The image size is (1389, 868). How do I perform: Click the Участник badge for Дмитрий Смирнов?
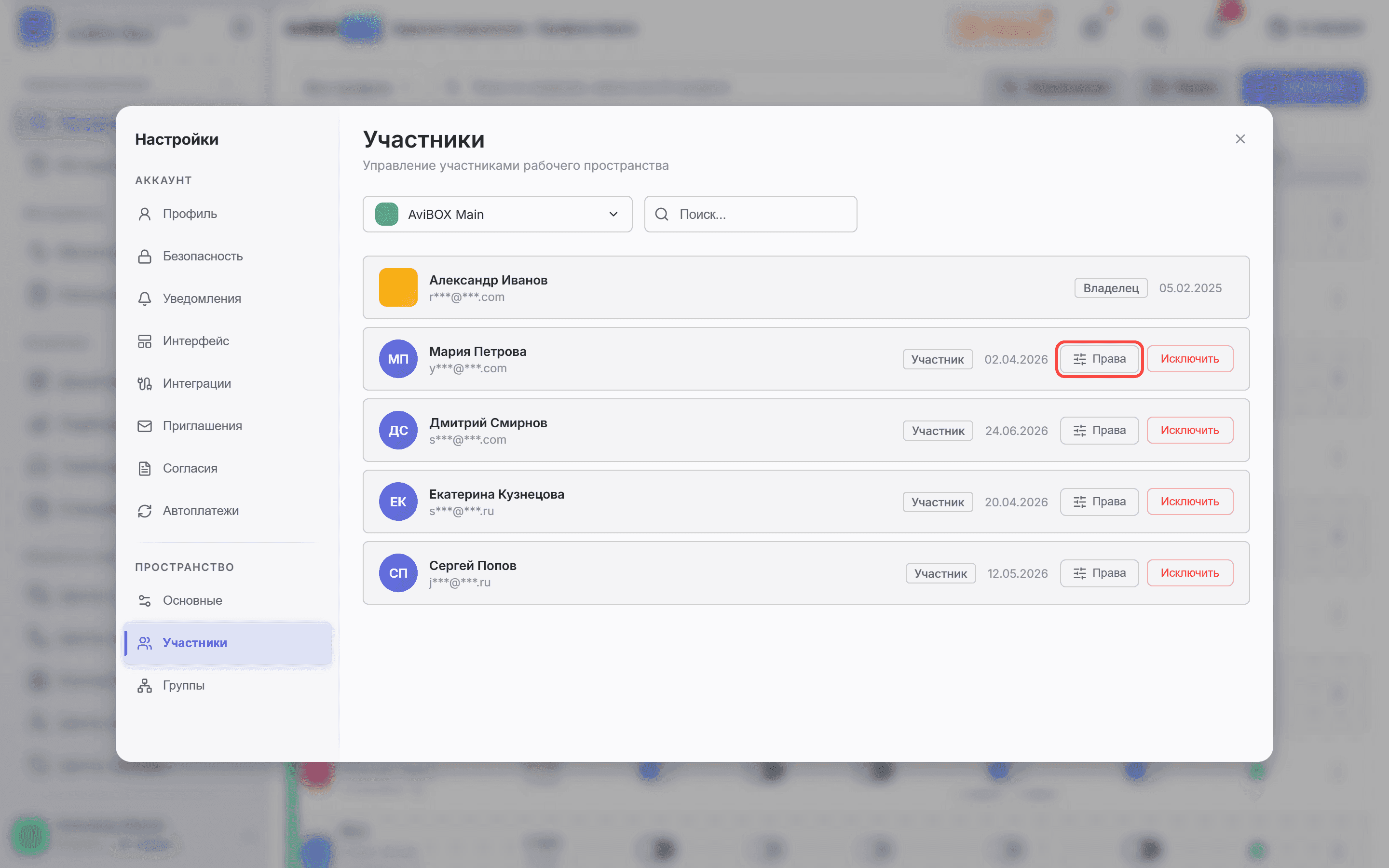(938, 431)
